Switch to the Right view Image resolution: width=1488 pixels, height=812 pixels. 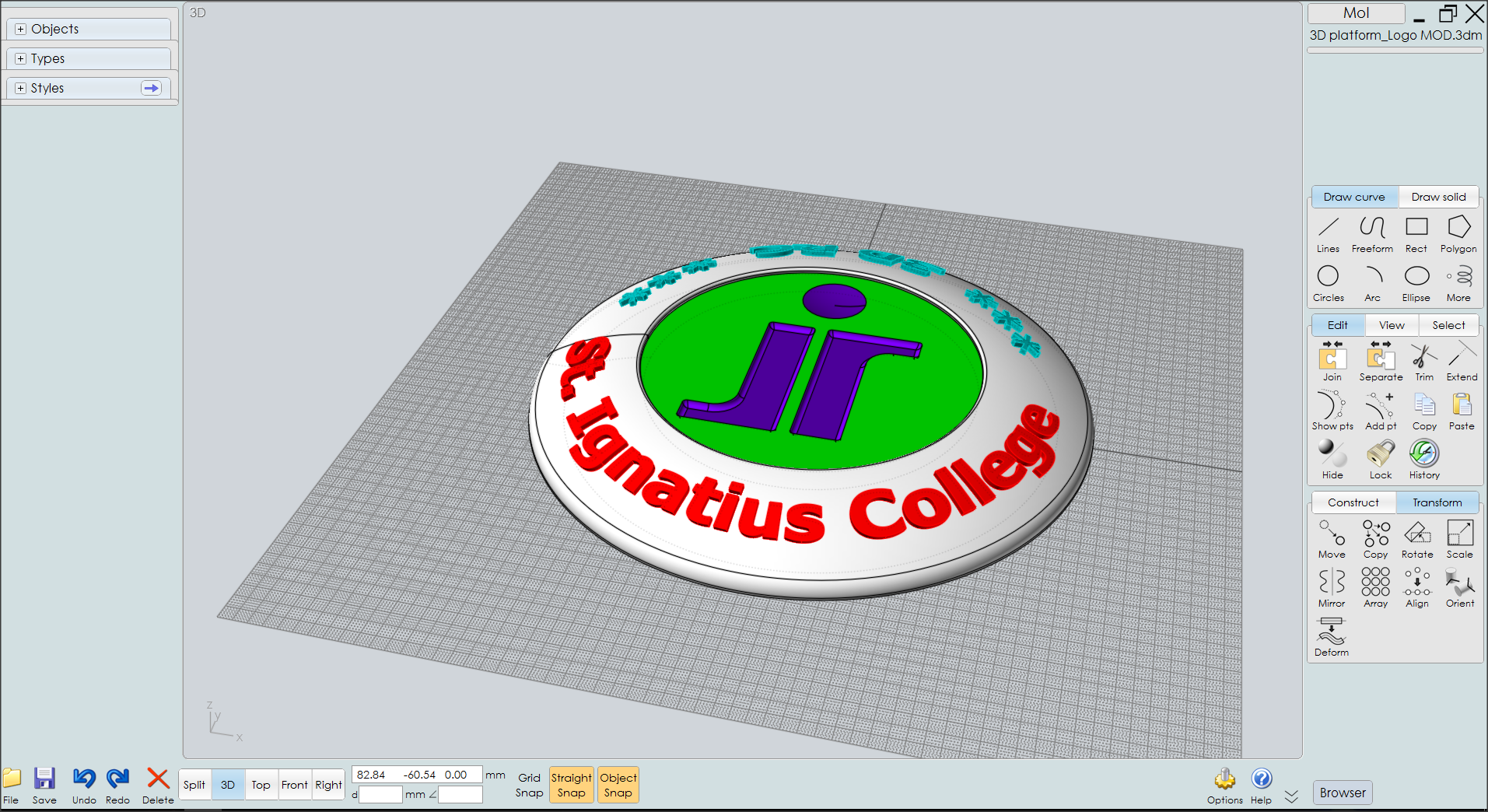point(328,785)
